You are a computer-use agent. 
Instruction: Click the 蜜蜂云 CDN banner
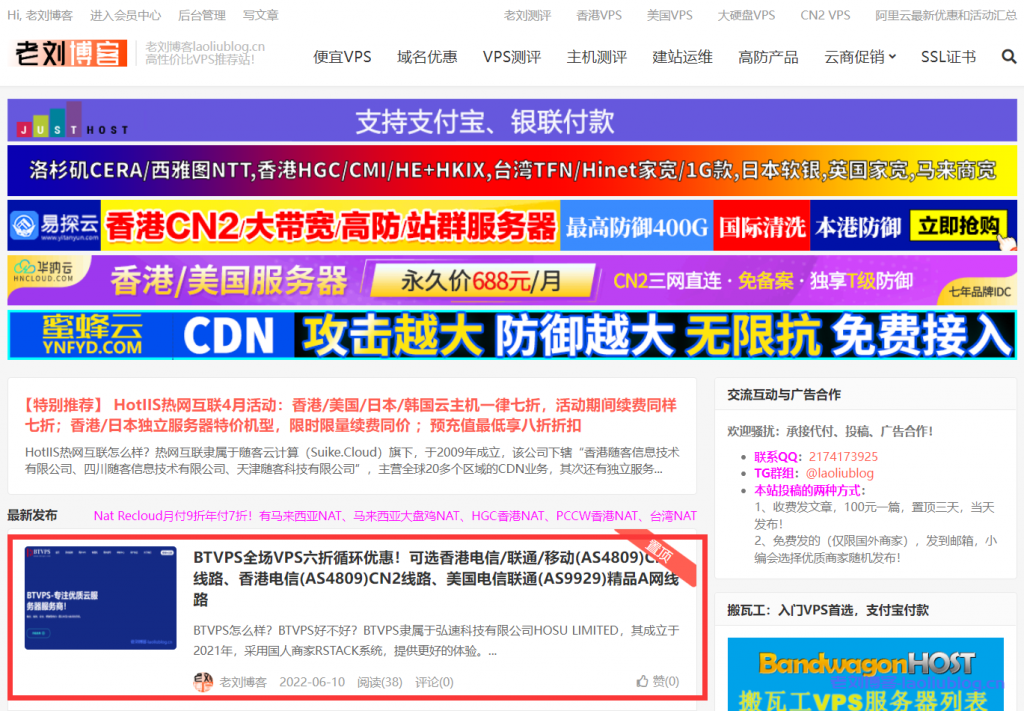511,335
